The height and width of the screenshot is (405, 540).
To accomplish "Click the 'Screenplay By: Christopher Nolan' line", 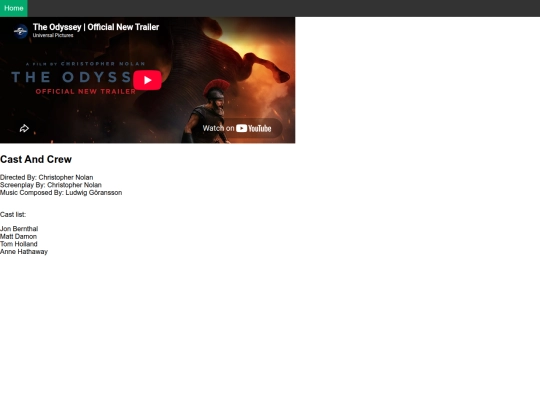I will pos(51,185).
